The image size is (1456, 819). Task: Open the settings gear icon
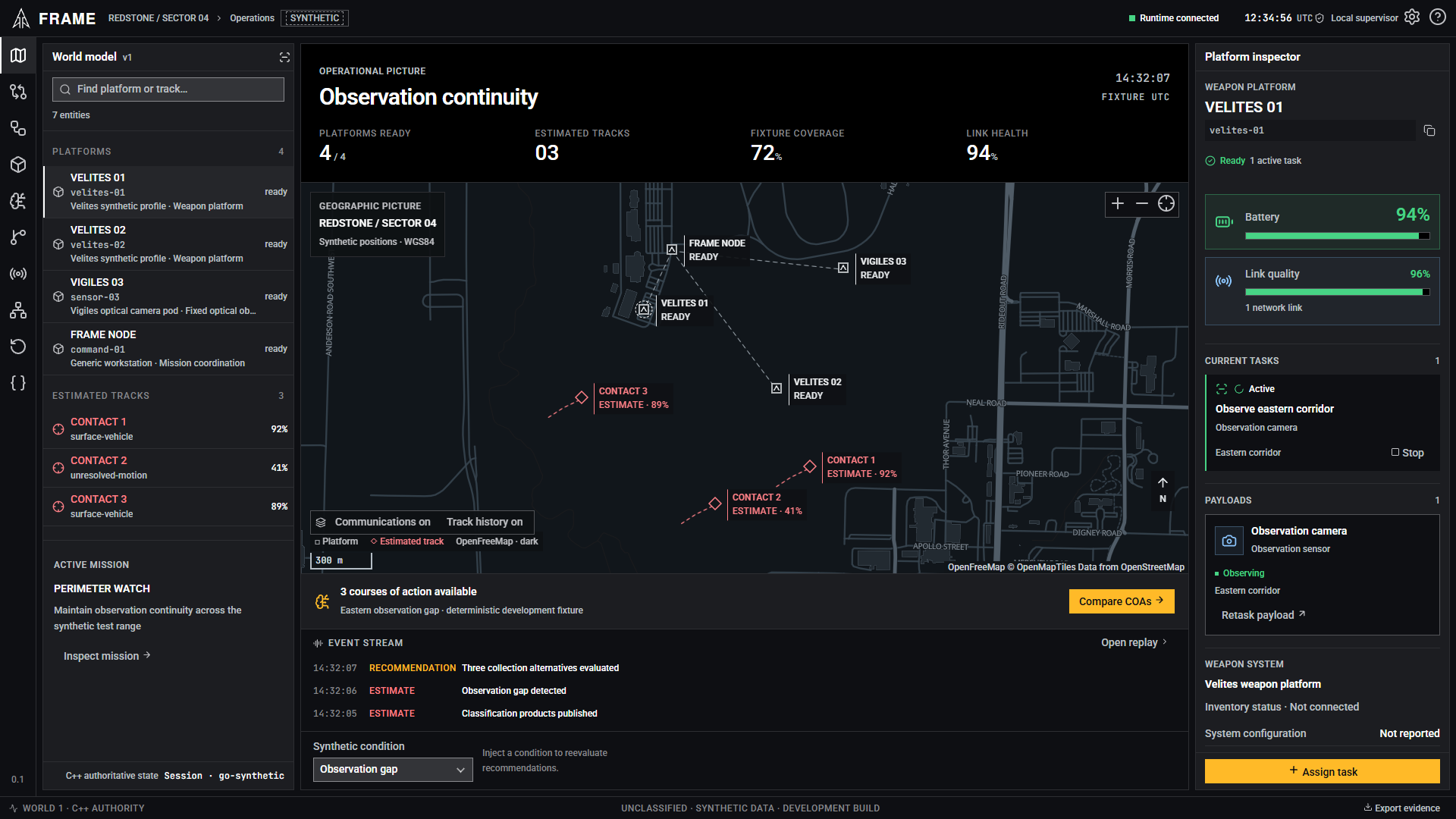1412,17
